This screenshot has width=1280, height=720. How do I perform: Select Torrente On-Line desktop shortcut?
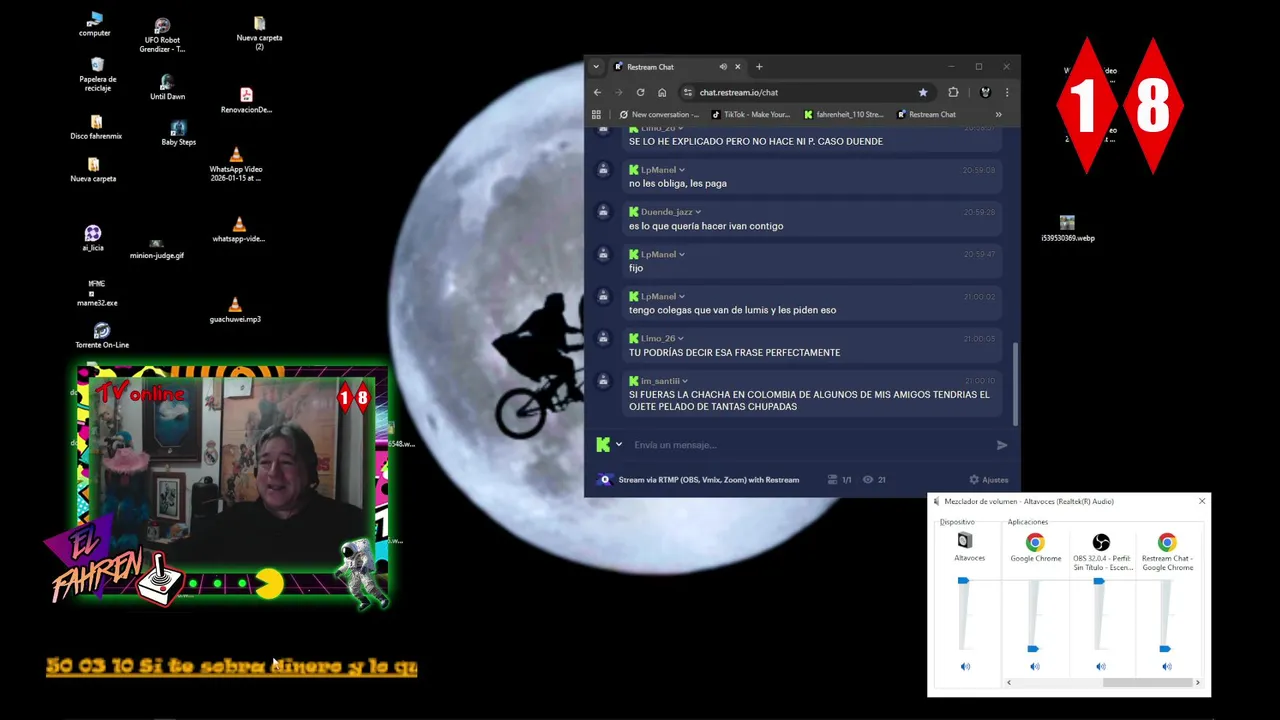tap(102, 336)
